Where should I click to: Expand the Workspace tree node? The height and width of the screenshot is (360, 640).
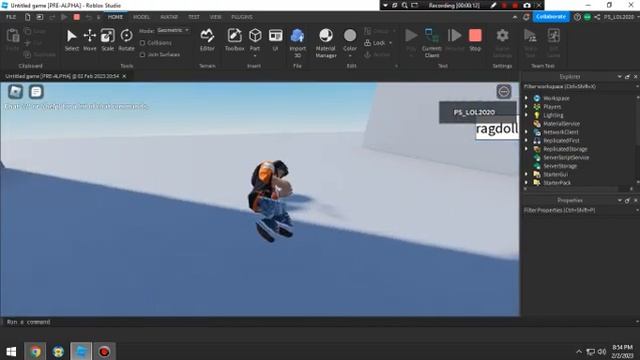coord(526,98)
